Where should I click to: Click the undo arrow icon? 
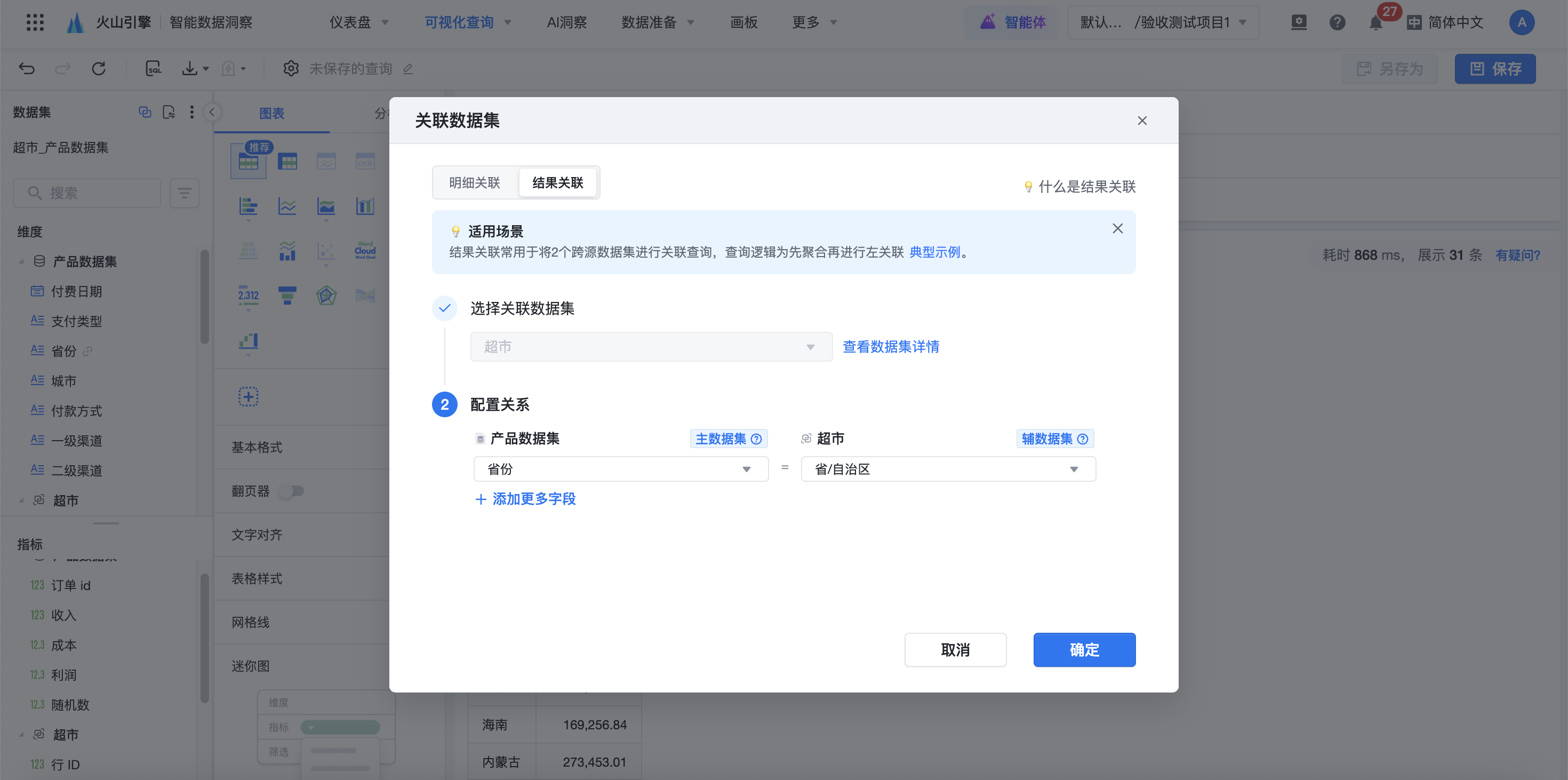pyautogui.click(x=27, y=68)
